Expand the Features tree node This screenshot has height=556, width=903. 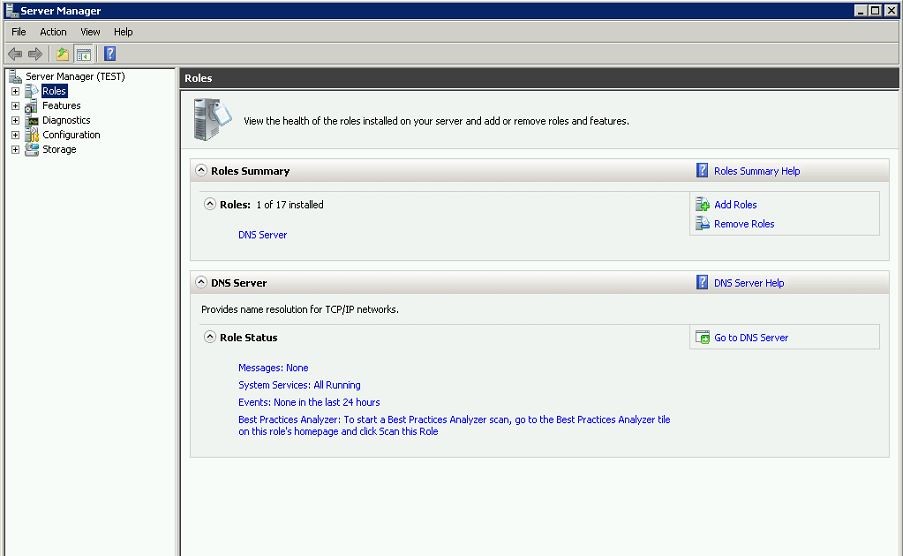pos(16,106)
